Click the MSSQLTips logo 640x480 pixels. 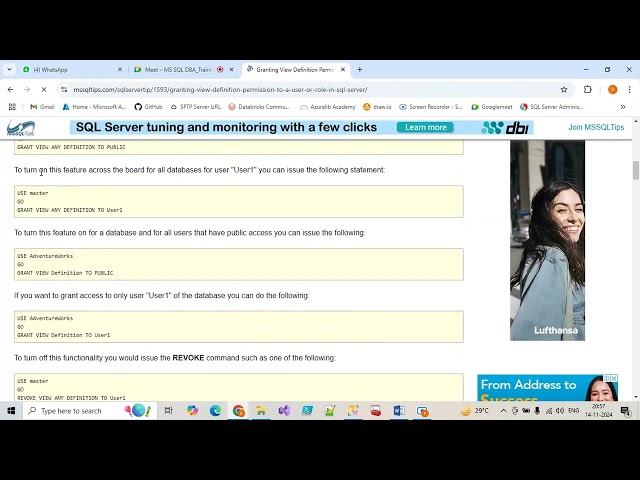click(22, 128)
